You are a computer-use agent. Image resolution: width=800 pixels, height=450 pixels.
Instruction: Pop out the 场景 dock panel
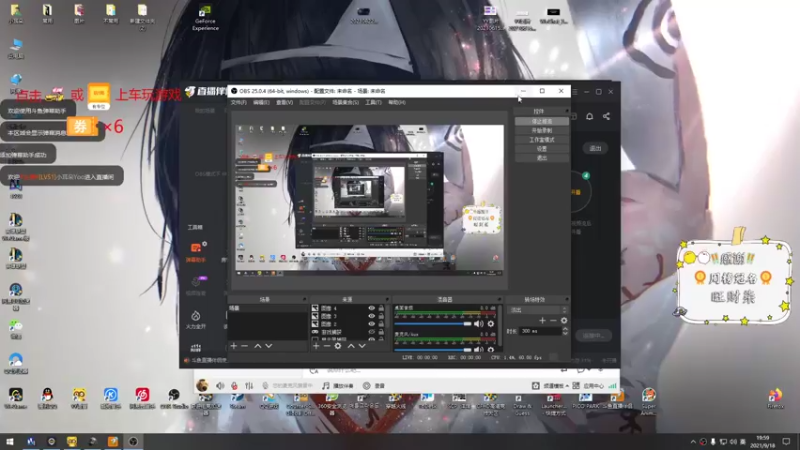305,299
